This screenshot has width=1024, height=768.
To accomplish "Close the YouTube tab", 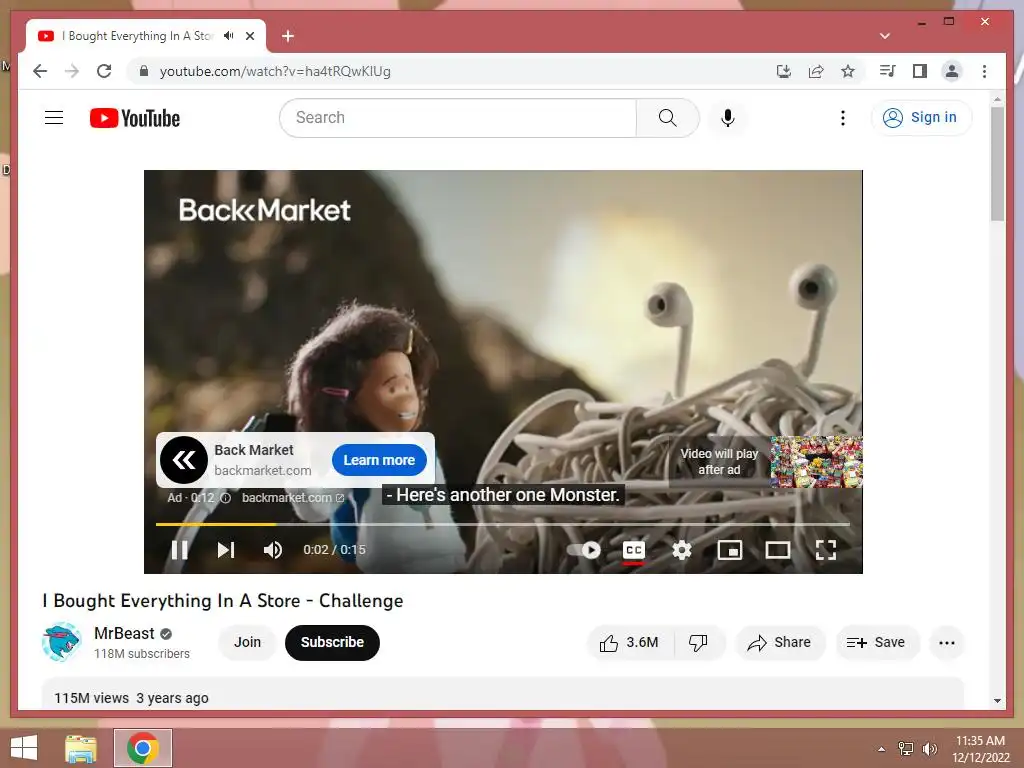I will pyautogui.click(x=249, y=36).
